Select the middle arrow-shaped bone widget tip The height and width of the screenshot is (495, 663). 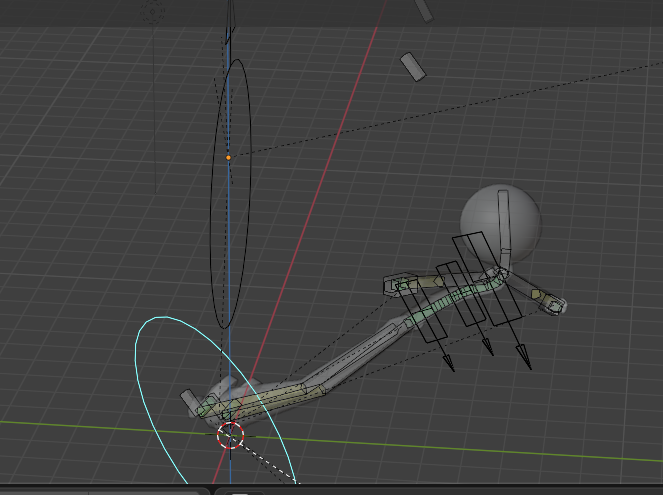point(488,347)
